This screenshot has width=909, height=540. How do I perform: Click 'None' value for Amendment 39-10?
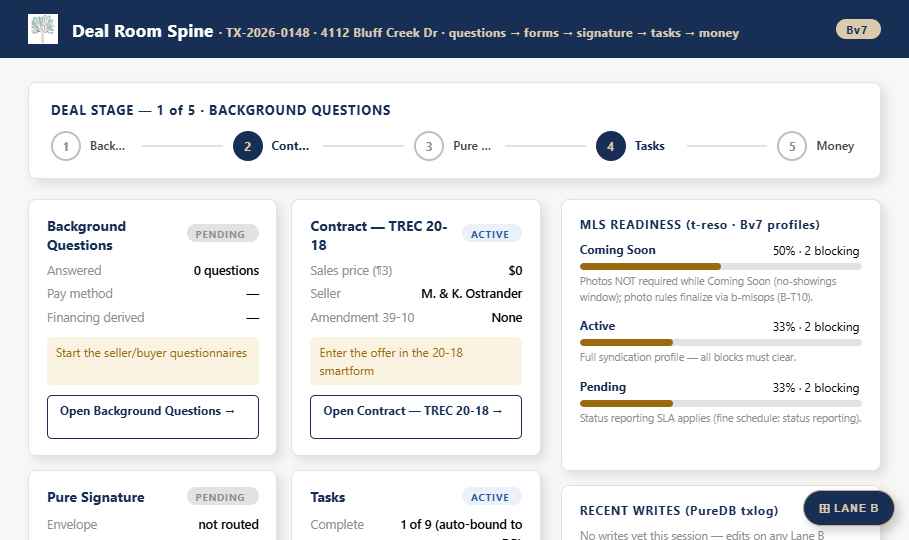point(507,317)
